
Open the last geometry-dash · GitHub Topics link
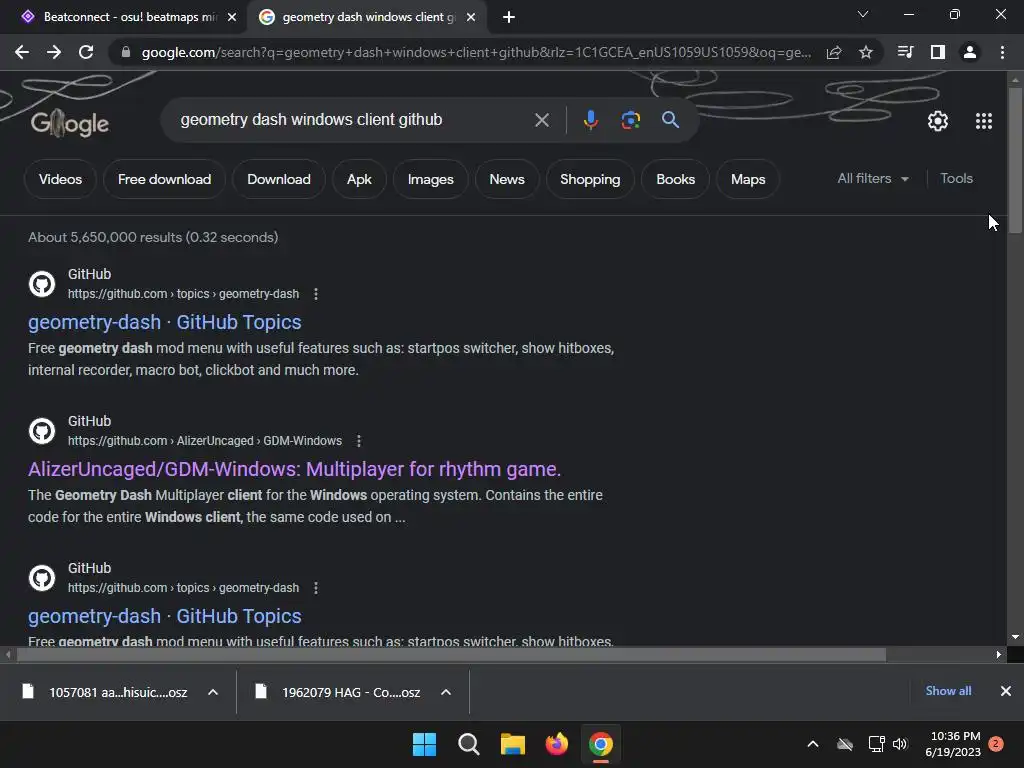[165, 616]
